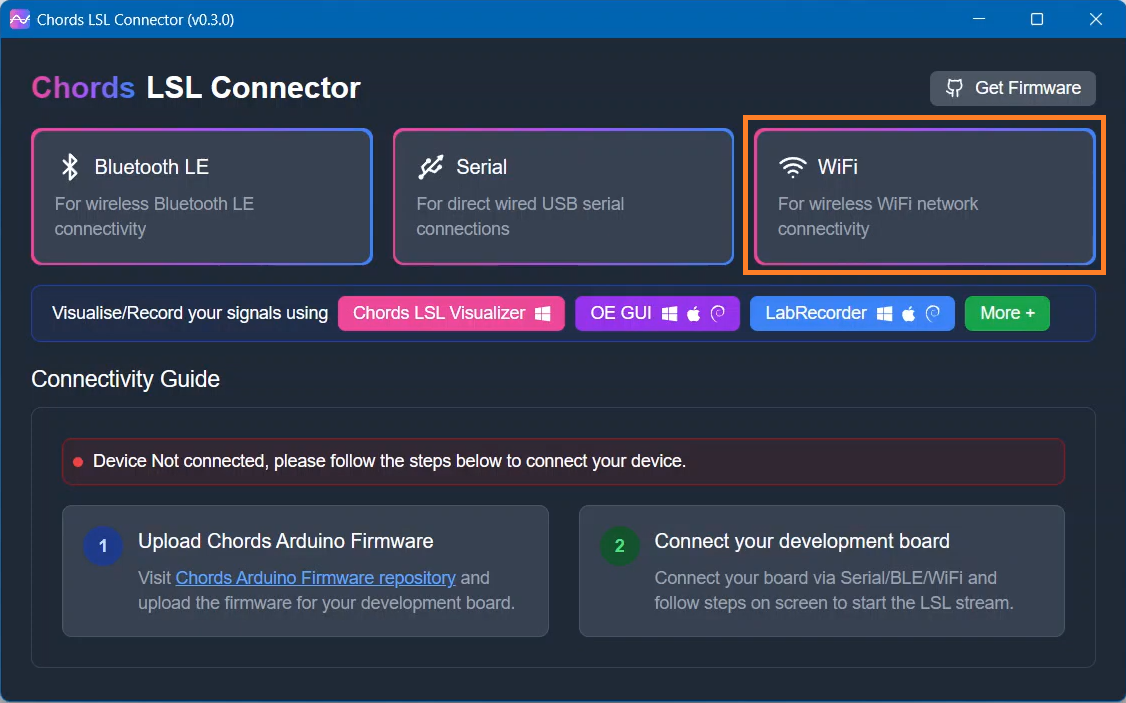Click the Apple logo on LabRecorder button

(908, 314)
